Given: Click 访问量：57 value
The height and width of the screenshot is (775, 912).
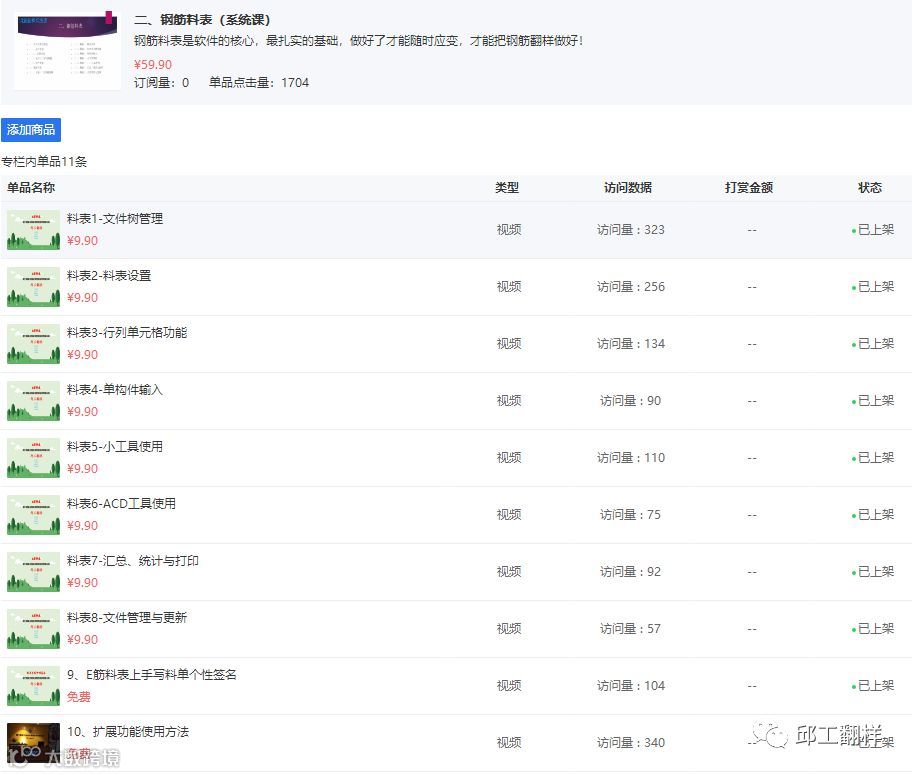Looking at the screenshot, I should tap(630, 629).
